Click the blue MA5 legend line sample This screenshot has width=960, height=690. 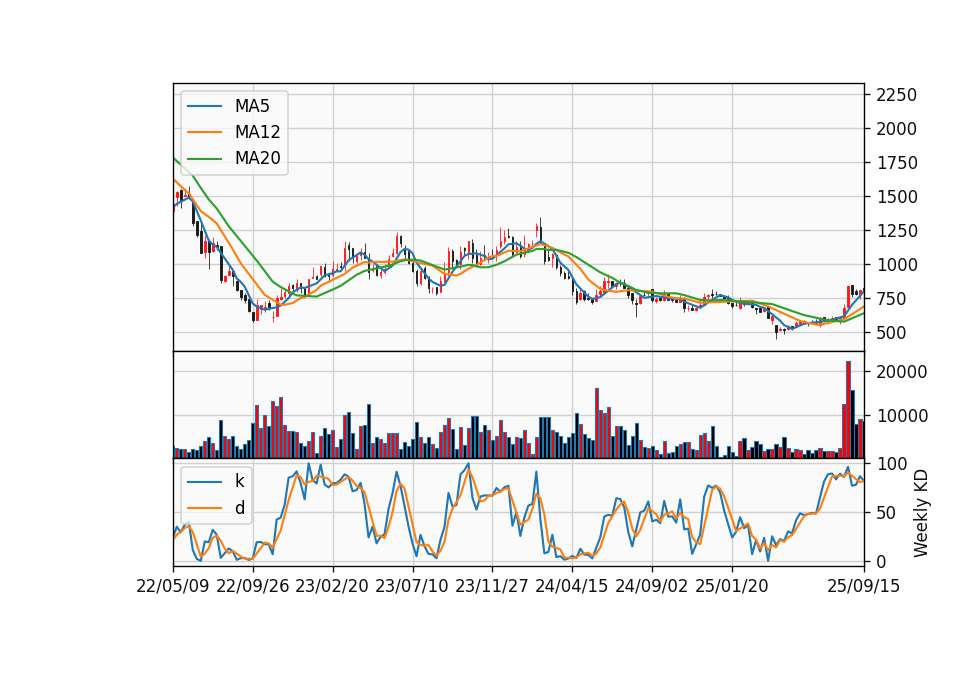click(204, 106)
